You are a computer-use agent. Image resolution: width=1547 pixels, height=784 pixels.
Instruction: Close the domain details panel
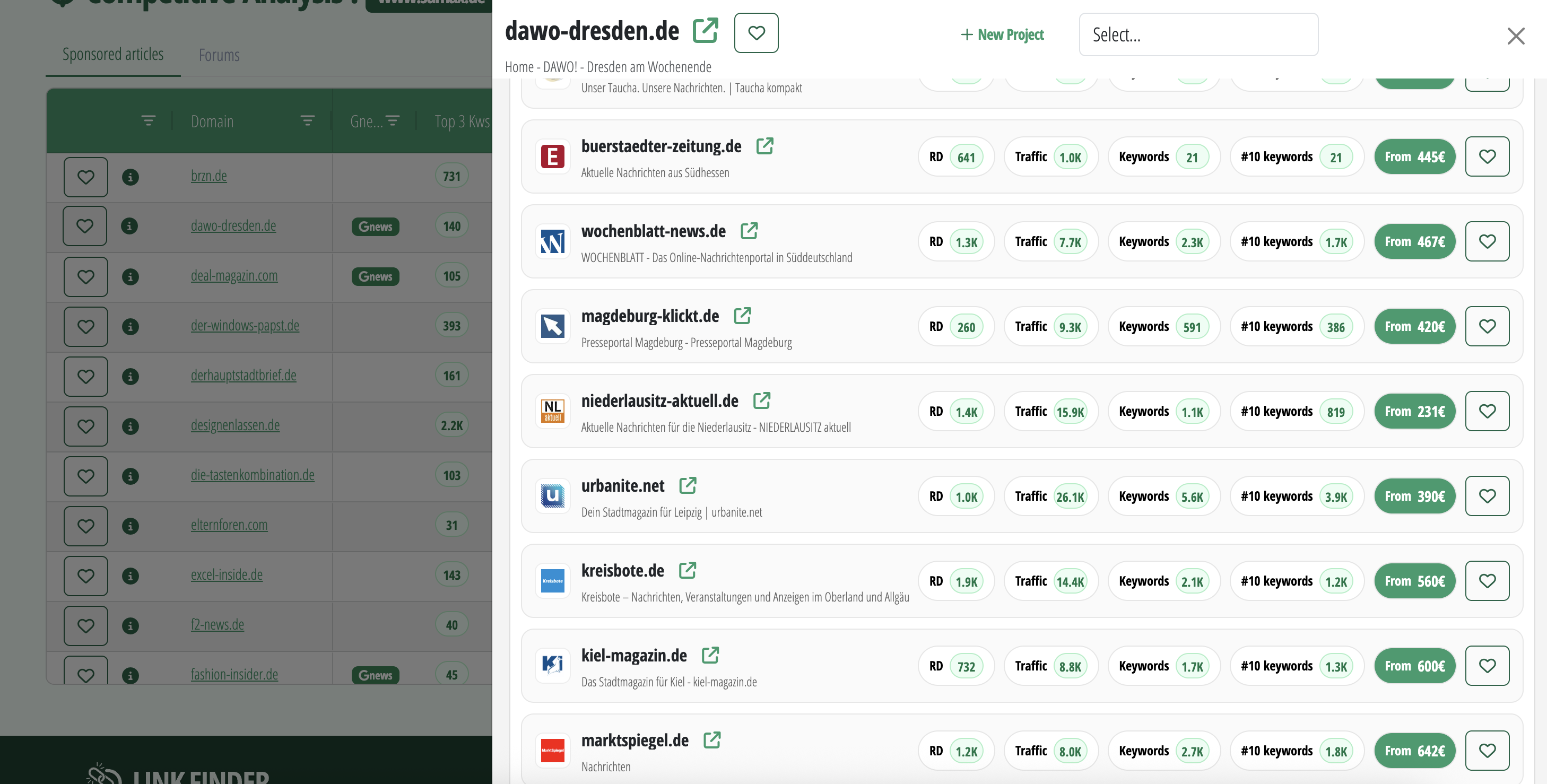pos(1516,36)
